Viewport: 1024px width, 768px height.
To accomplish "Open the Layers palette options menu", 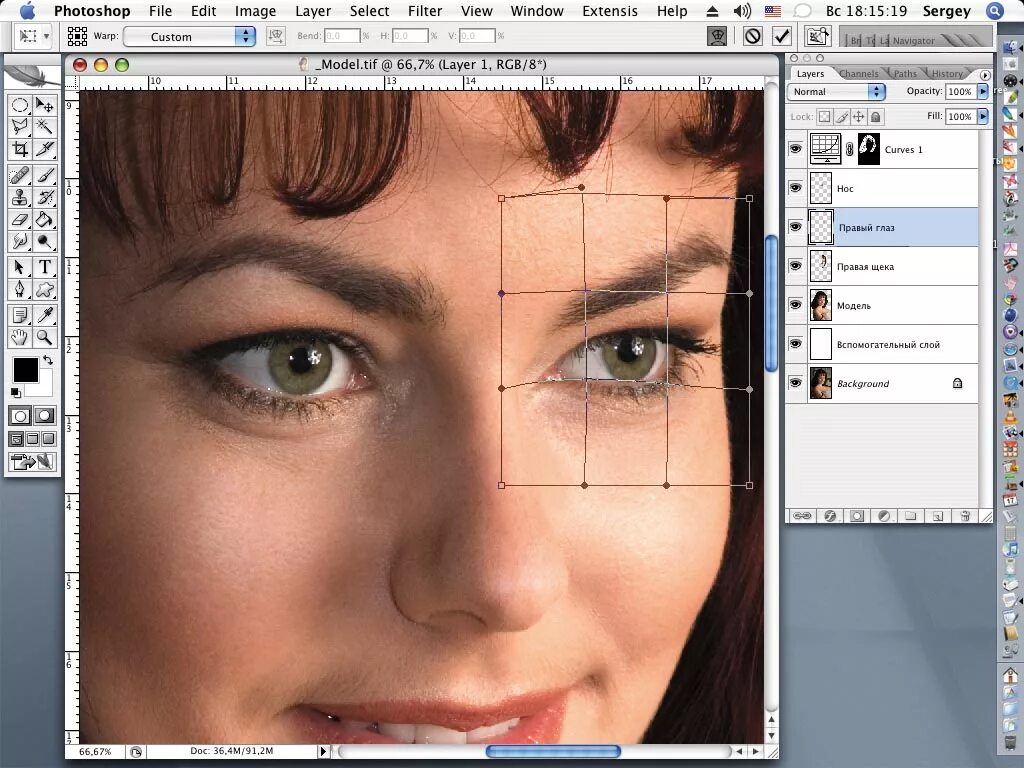I will [985, 75].
